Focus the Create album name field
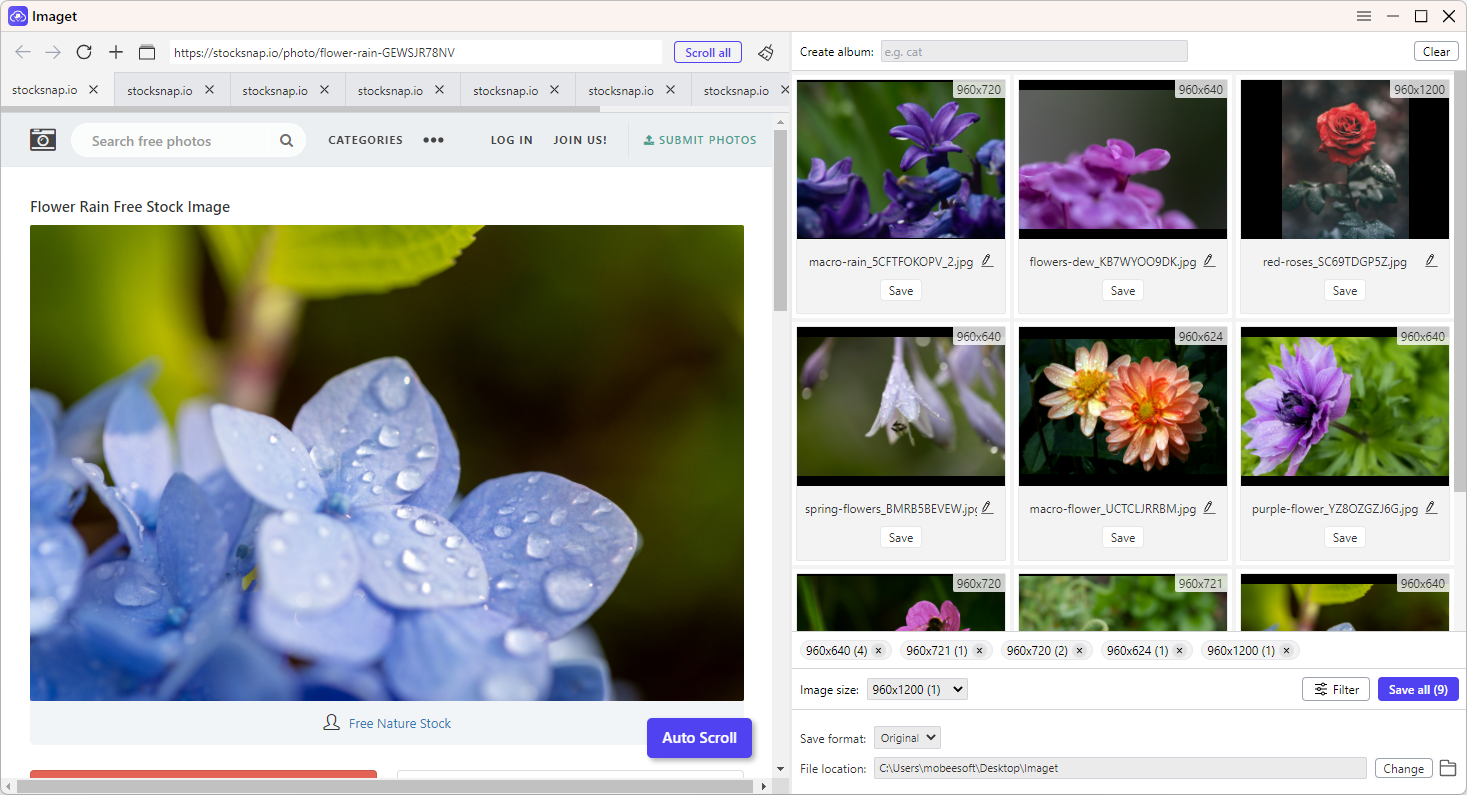Viewport: 1467px width, 795px height. coord(1034,52)
